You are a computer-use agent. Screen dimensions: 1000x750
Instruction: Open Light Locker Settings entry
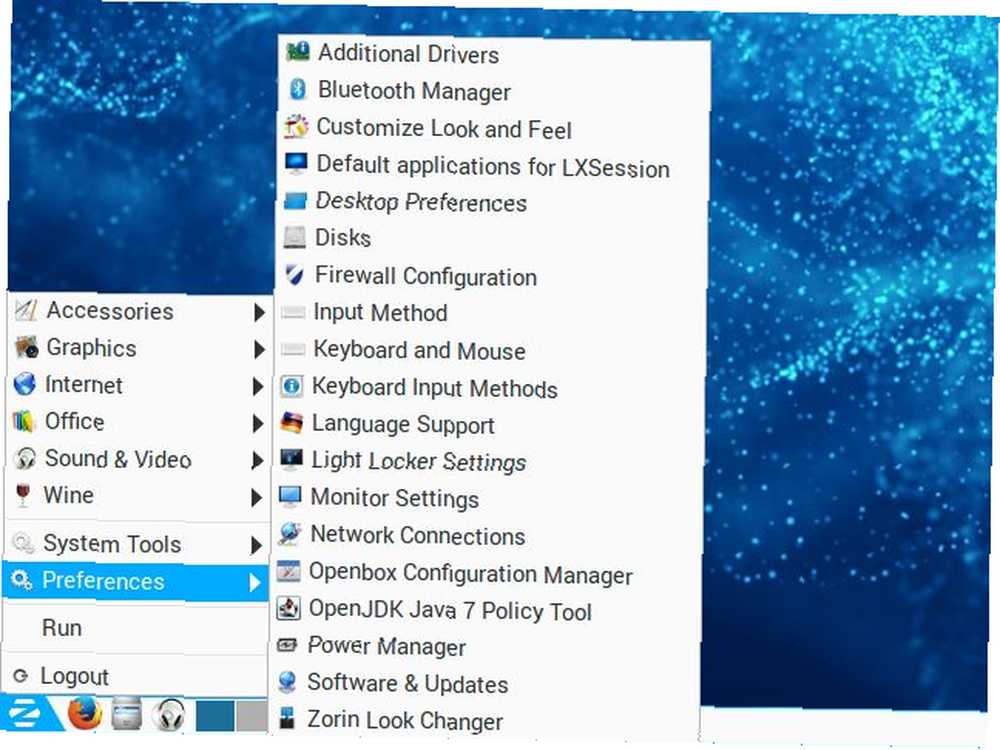click(490, 461)
